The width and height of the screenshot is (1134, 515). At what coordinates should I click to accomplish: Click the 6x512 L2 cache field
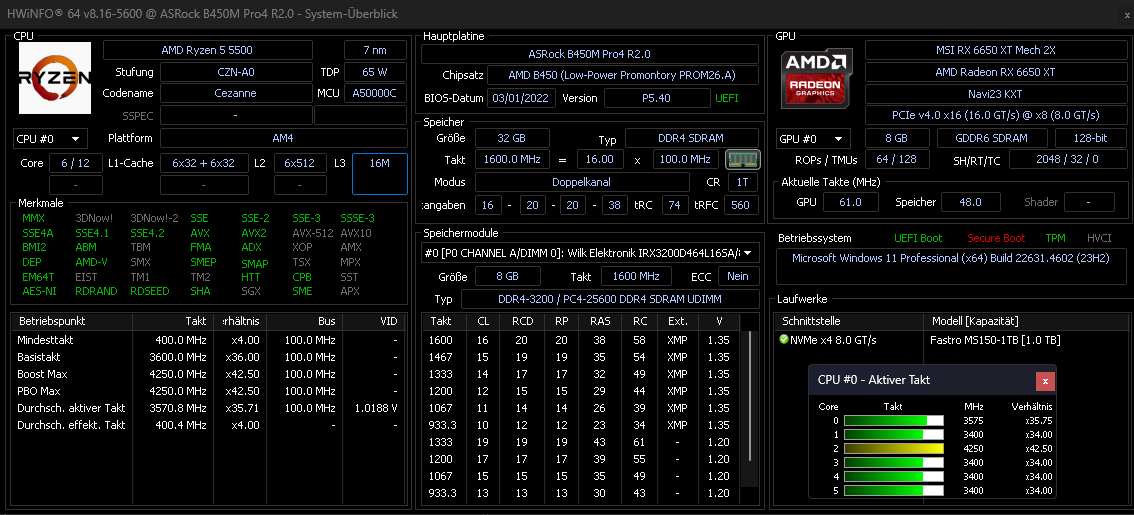(x=299, y=163)
